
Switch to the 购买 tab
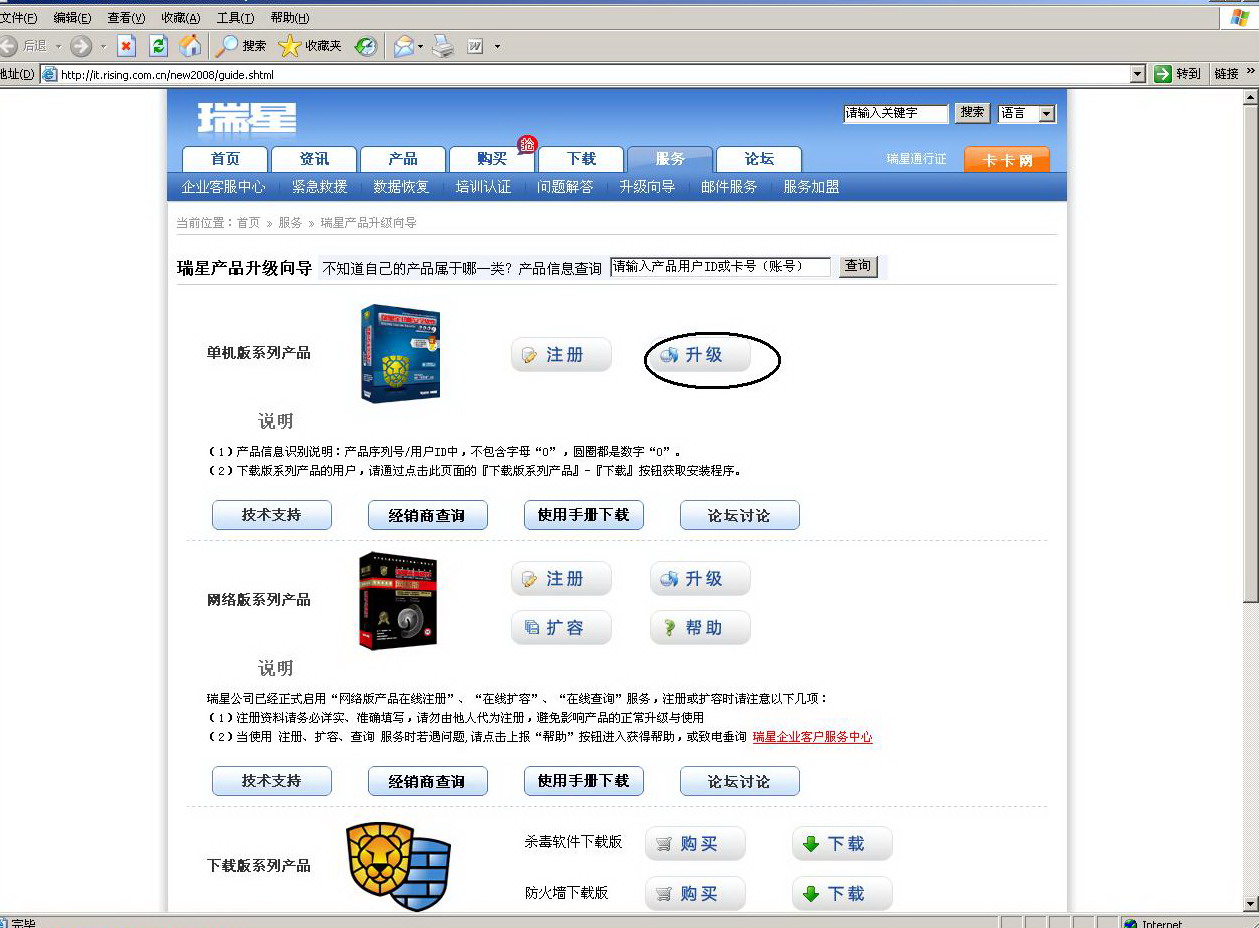tap(492, 159)
